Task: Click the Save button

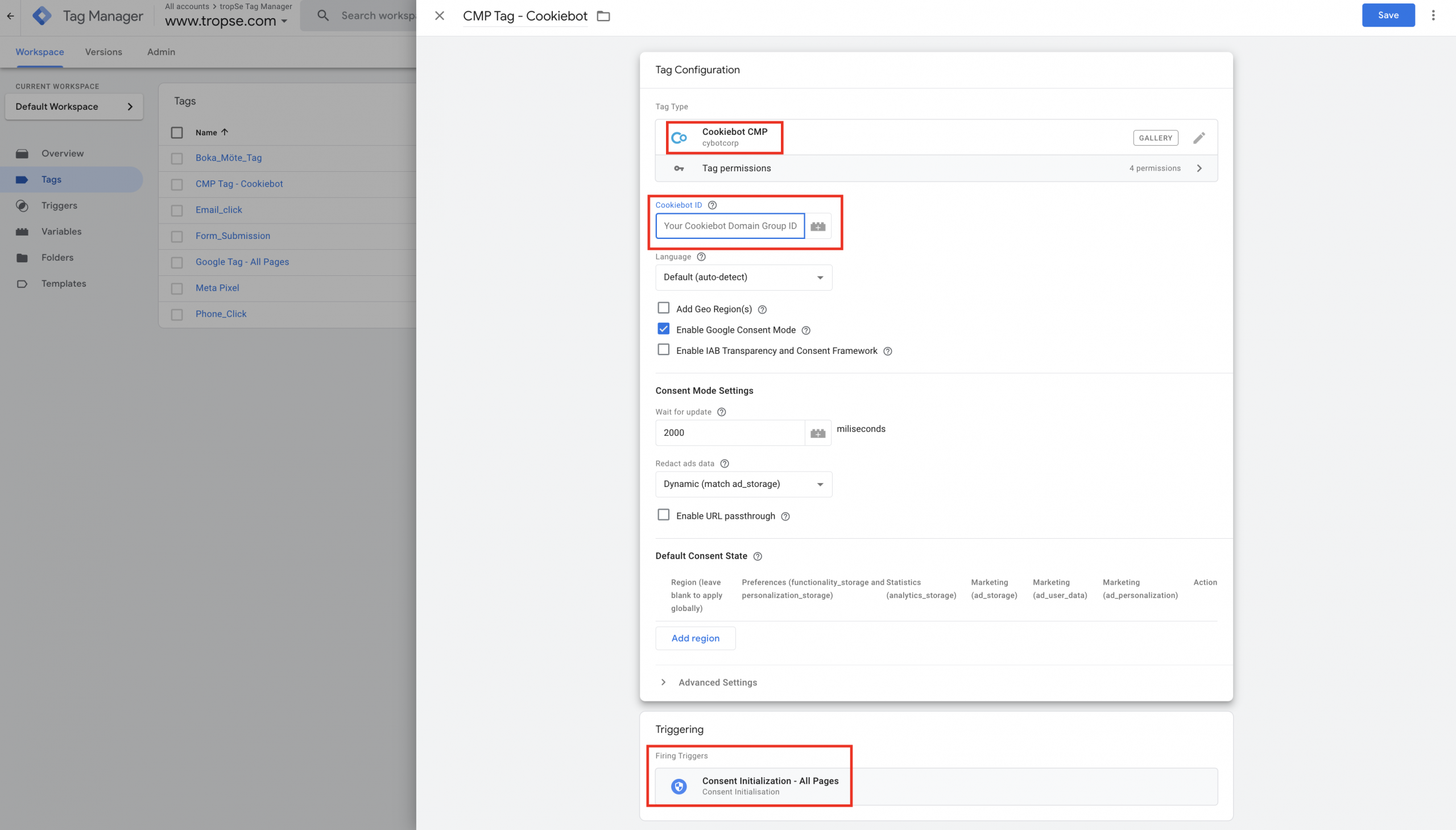Action: (x=1388, y=15)
